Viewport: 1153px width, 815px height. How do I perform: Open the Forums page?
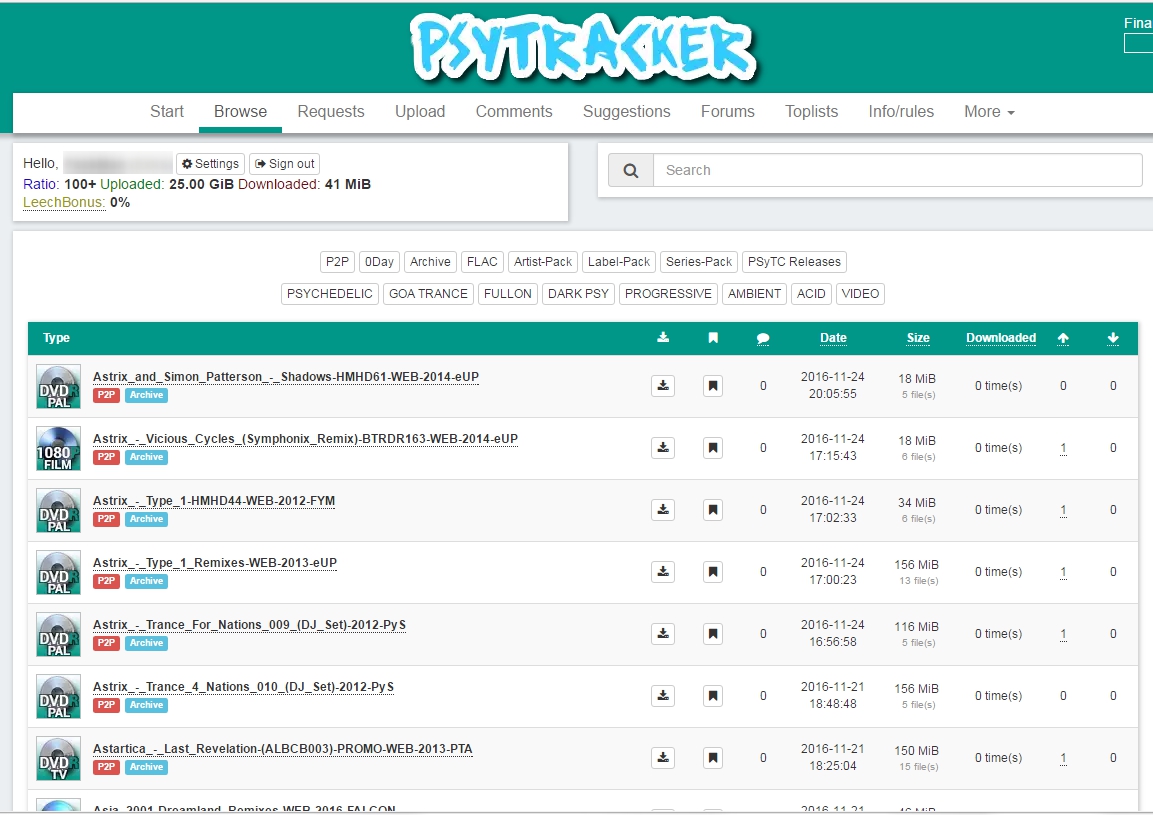(727, 112)
